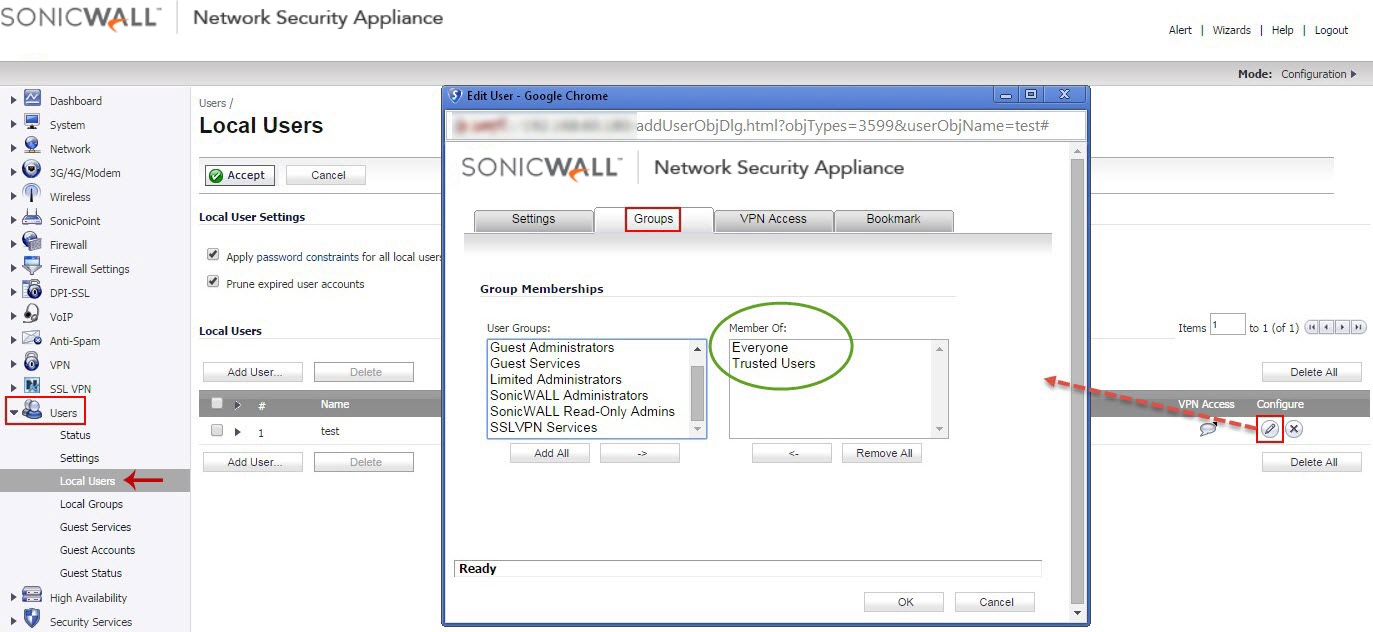
Task: Expand the Network section arrow
Action: (x=13, y=148)
